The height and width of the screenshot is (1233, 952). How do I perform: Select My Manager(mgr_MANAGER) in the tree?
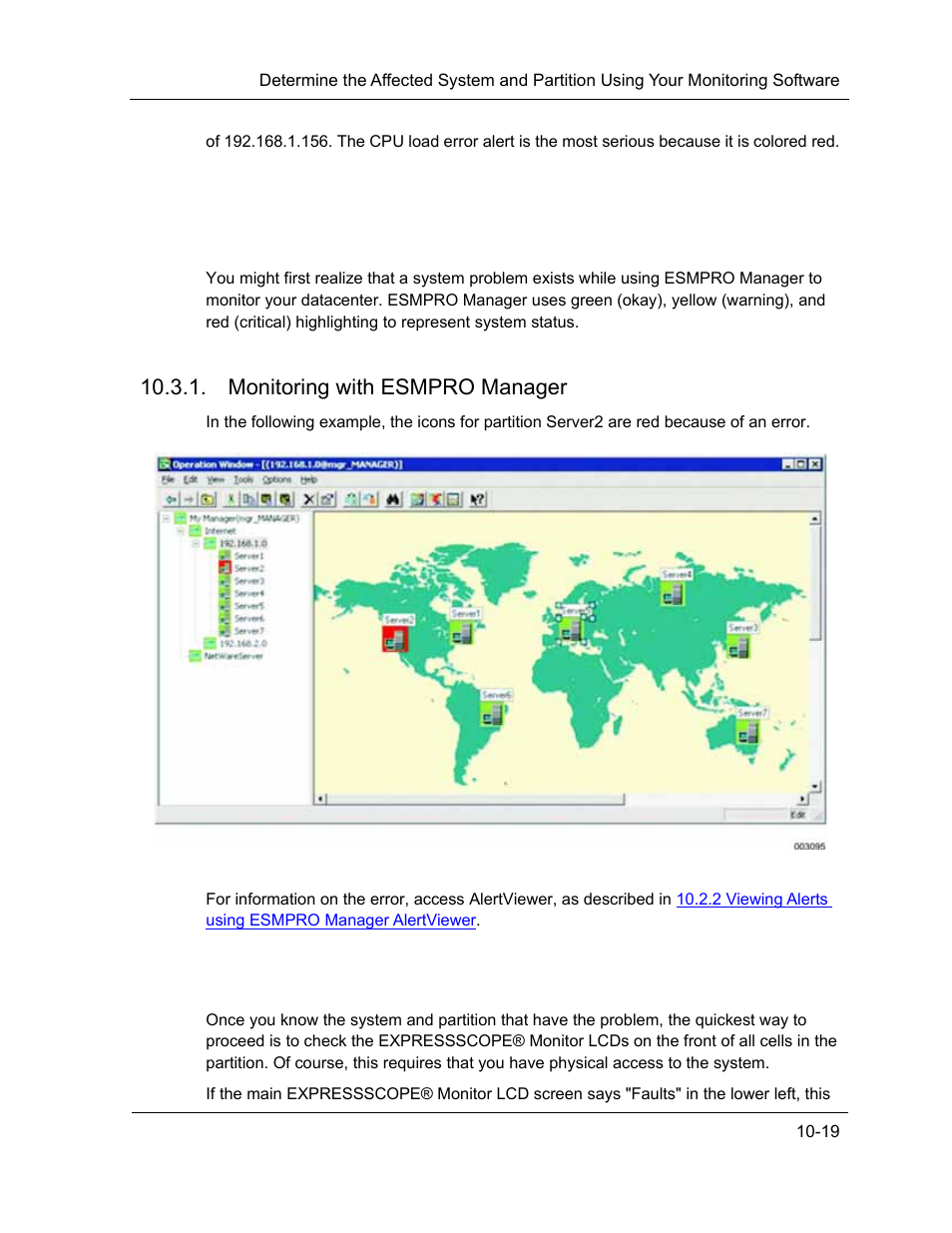(243, 518)
